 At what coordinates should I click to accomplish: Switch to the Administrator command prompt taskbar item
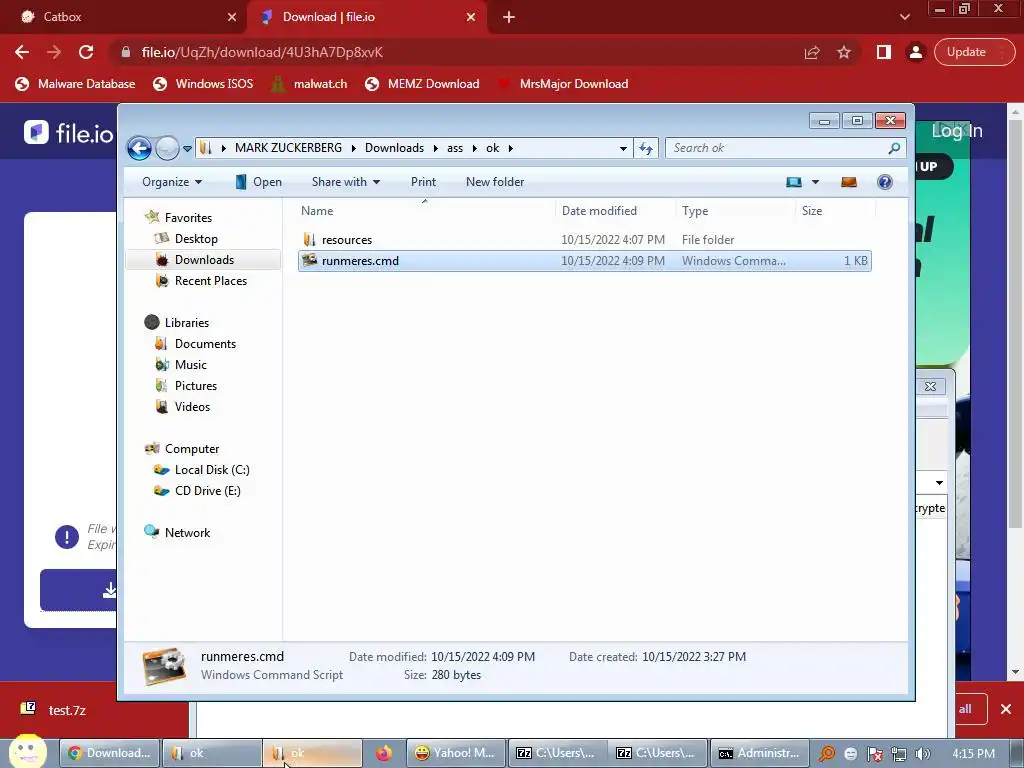760,753
